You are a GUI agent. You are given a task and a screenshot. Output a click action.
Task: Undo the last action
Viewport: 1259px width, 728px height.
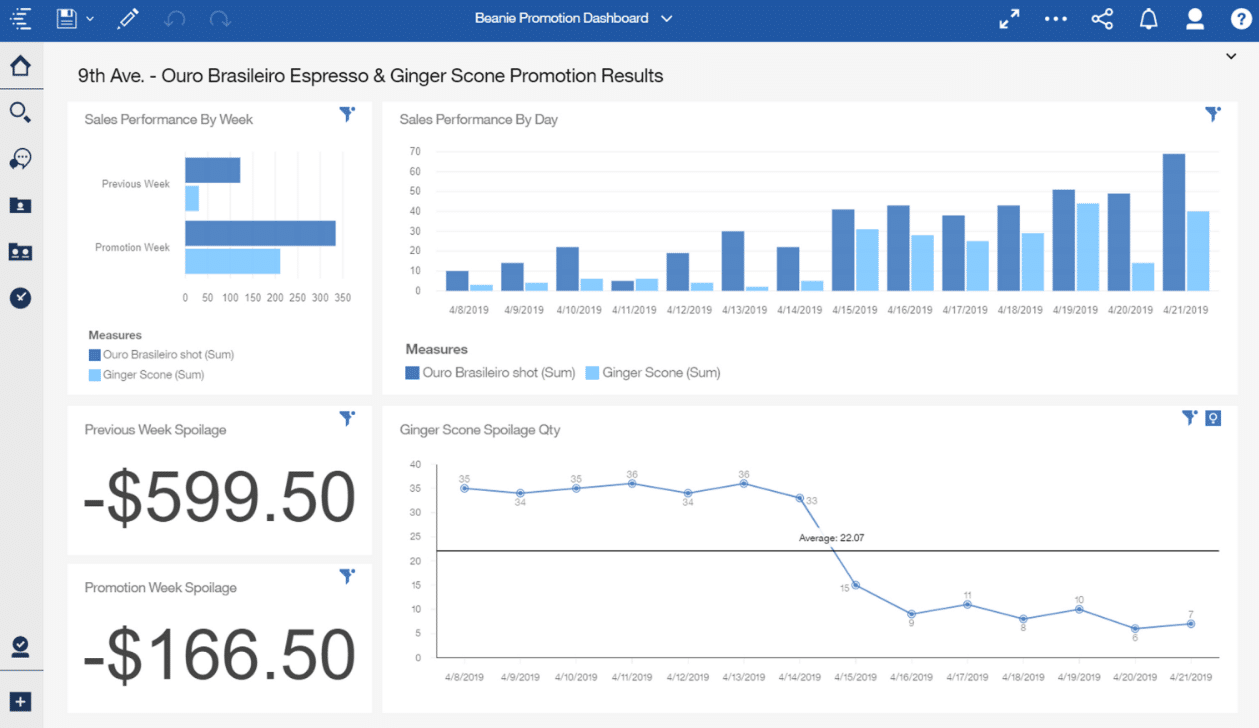pyautogui.click(x=174, y=19)
